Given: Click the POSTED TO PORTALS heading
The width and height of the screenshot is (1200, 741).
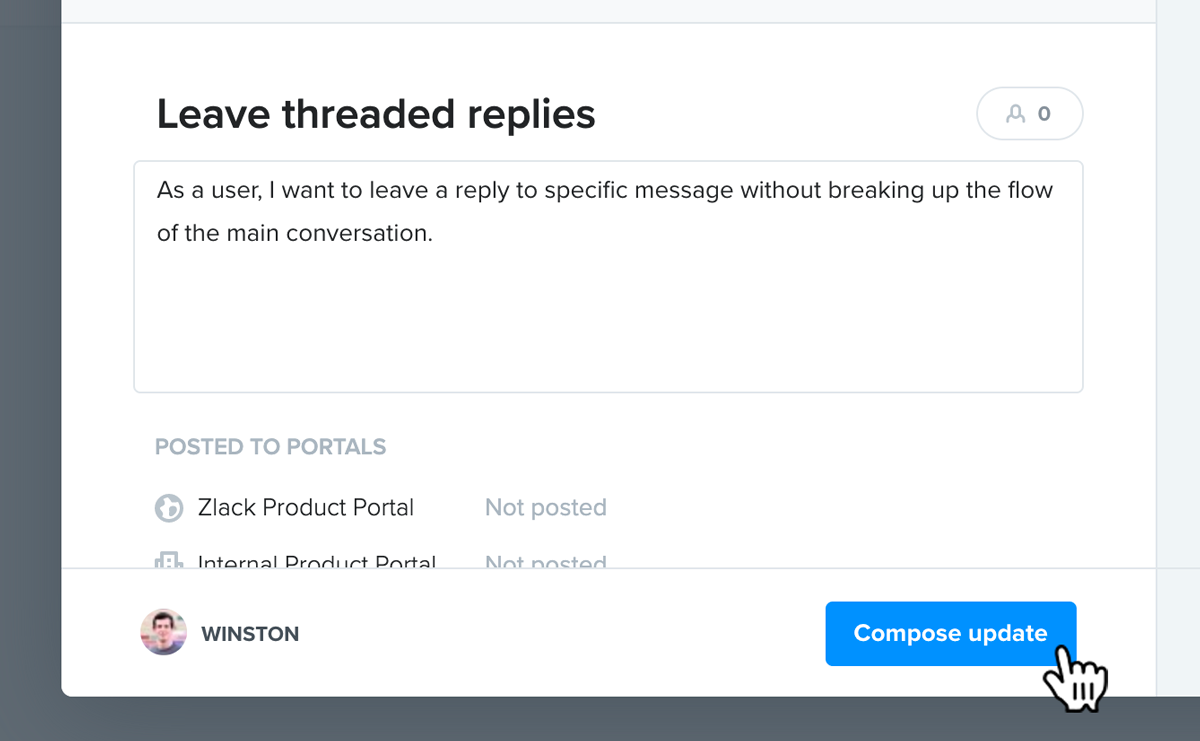Looking at the screenshot, I should click(x=271, y=447).
